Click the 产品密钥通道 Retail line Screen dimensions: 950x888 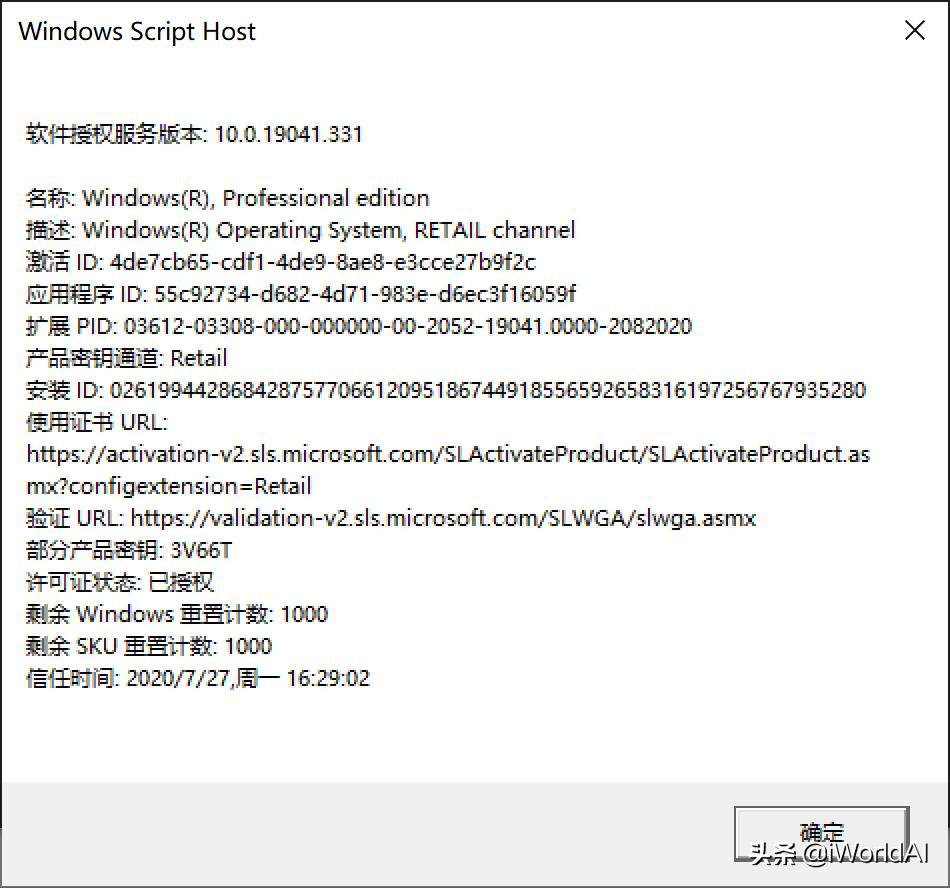tap(127, 359)
